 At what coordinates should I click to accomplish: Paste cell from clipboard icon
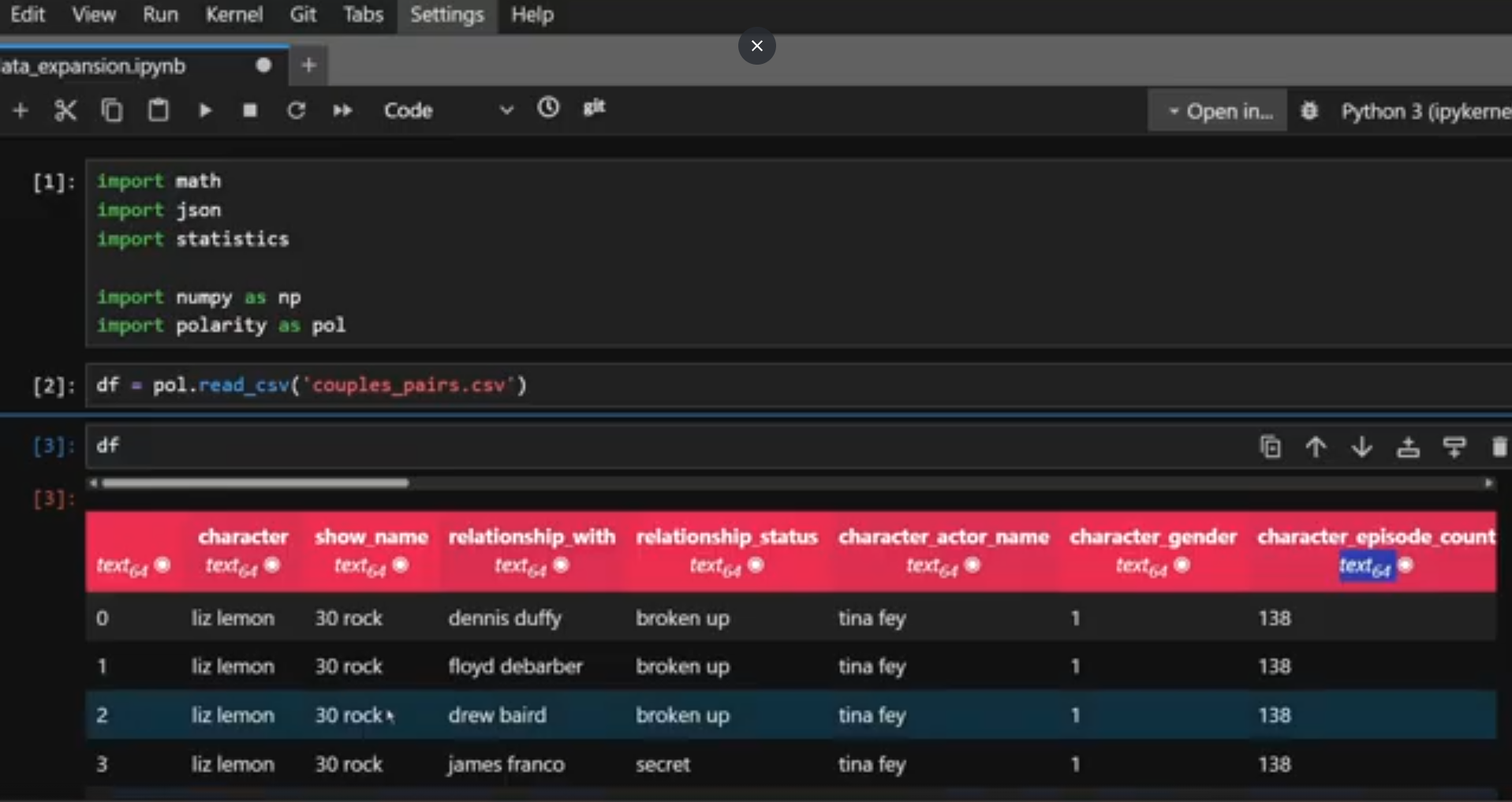click(158, 110)
